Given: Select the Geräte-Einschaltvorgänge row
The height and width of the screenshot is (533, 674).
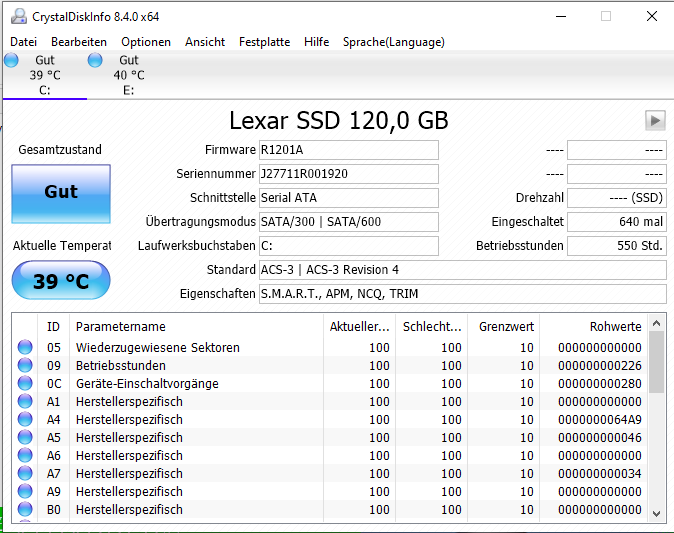Looking at the screenshot, I should point(330,383).
